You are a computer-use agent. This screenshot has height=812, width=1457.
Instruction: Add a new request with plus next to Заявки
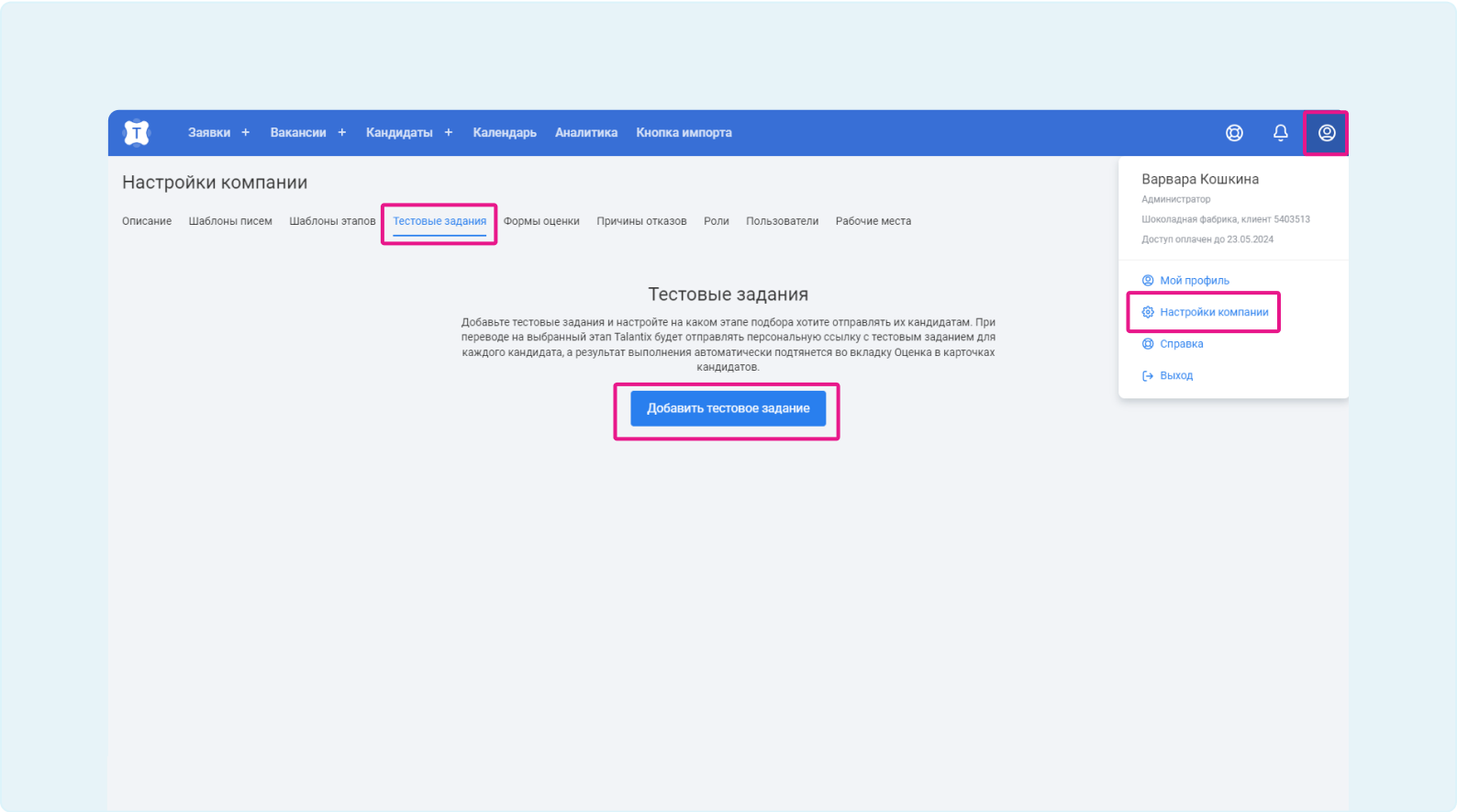pyautogui.click(x=245, y=133)
